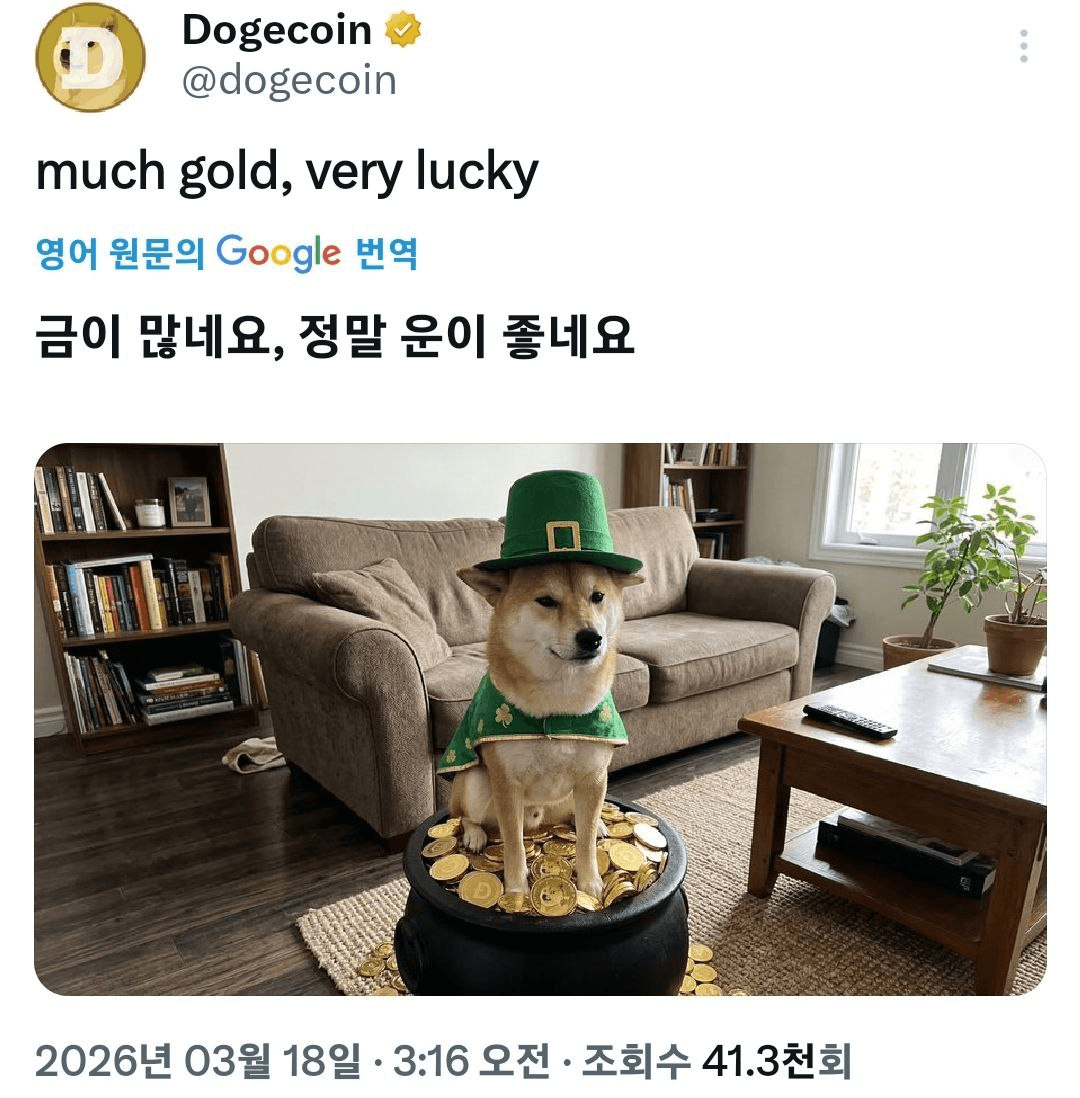Open the Dogecoin display name

[277, 30]
